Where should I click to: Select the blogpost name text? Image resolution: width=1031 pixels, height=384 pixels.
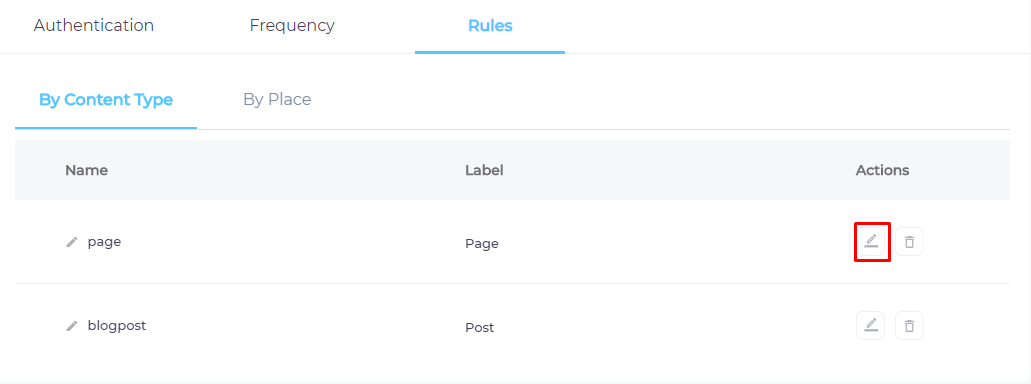click(117, 325)
